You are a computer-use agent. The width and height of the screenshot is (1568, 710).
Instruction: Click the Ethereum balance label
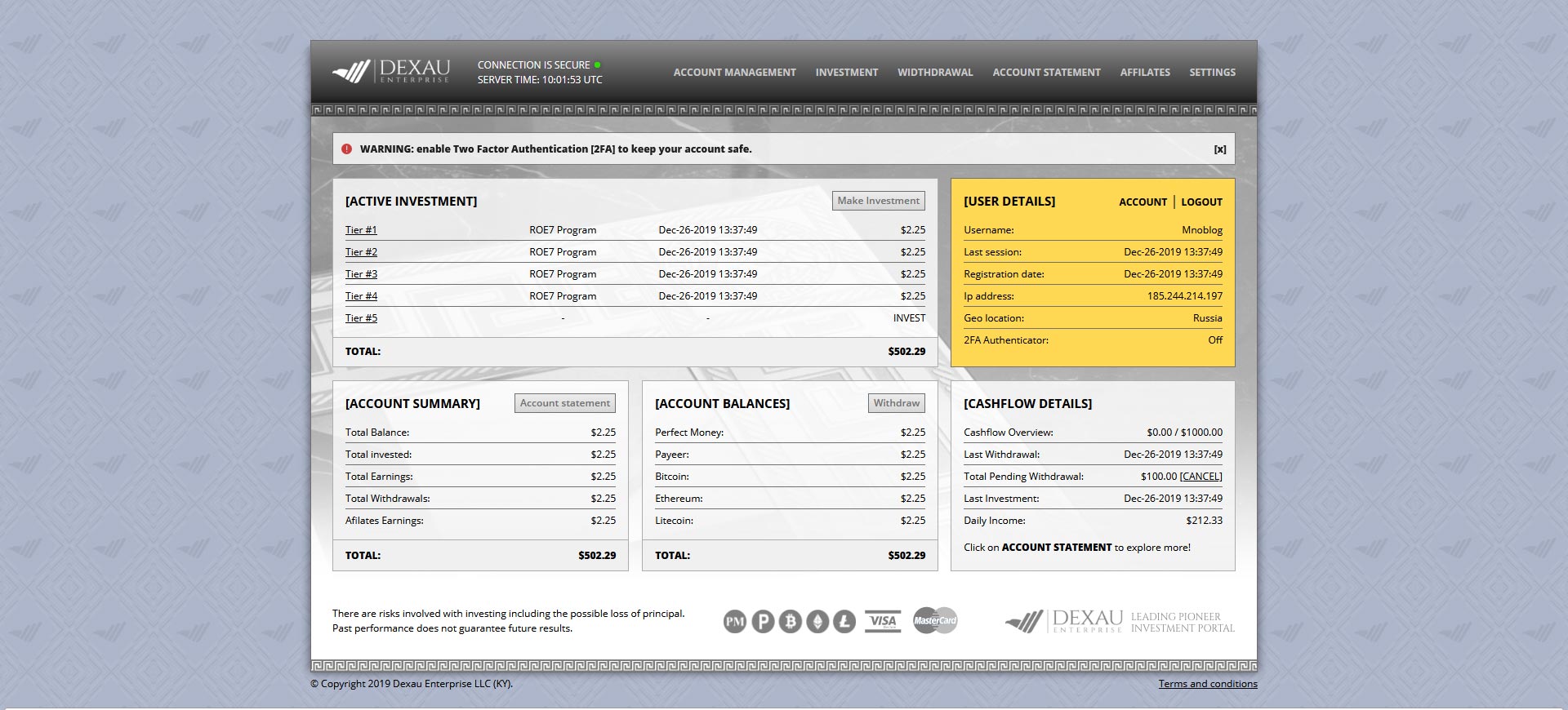(x=679, y=499)
